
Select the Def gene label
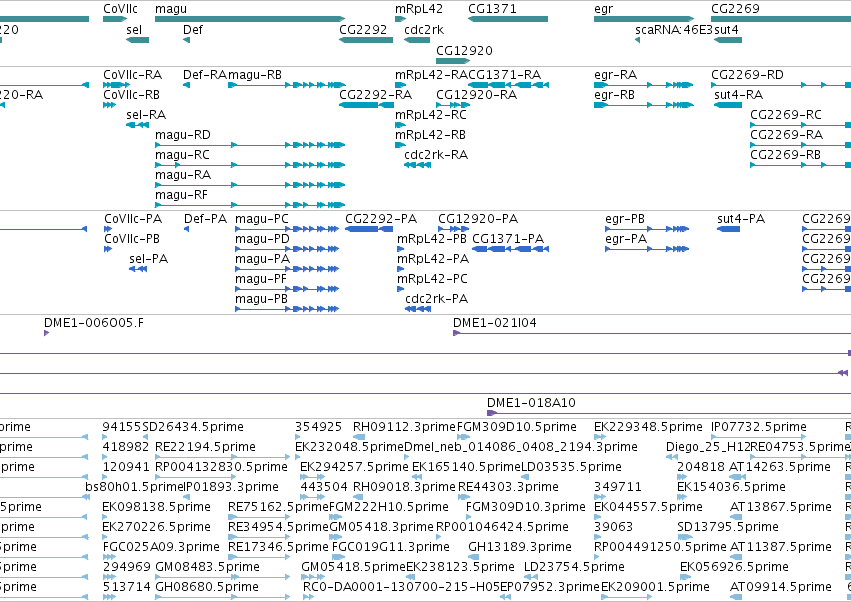pos(193,29)
